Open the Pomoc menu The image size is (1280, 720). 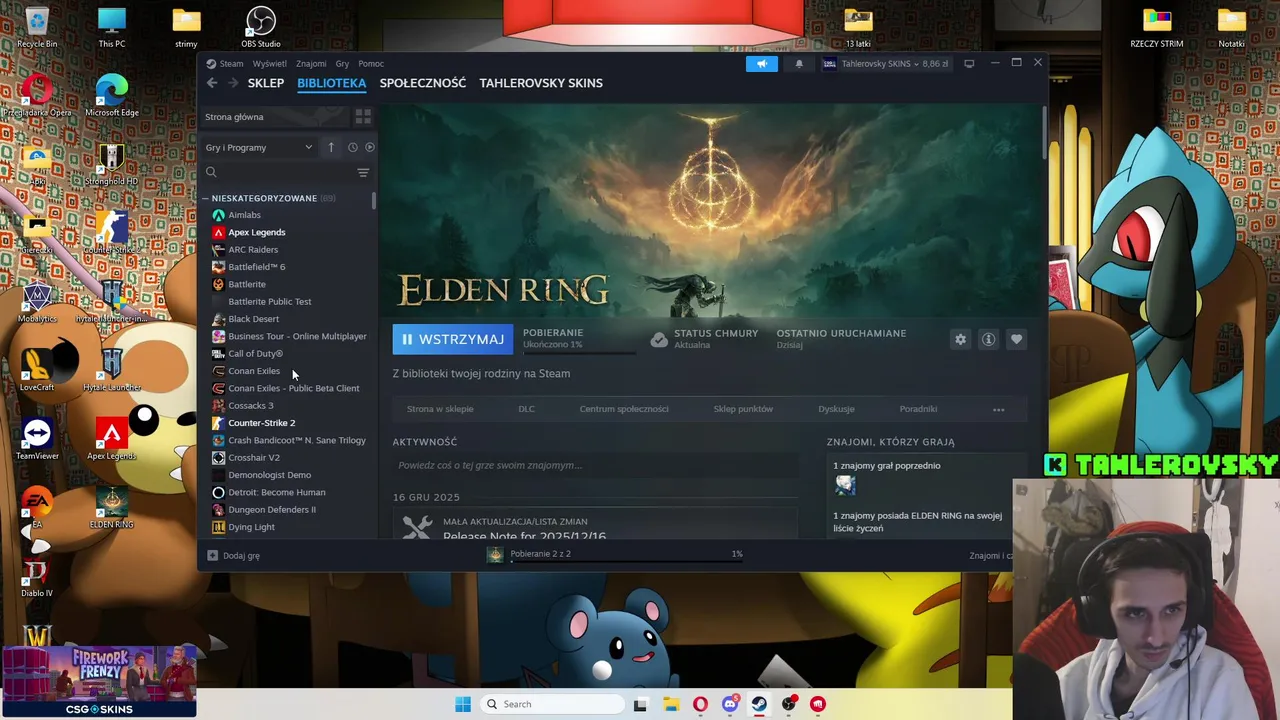(x=371, y=63)
